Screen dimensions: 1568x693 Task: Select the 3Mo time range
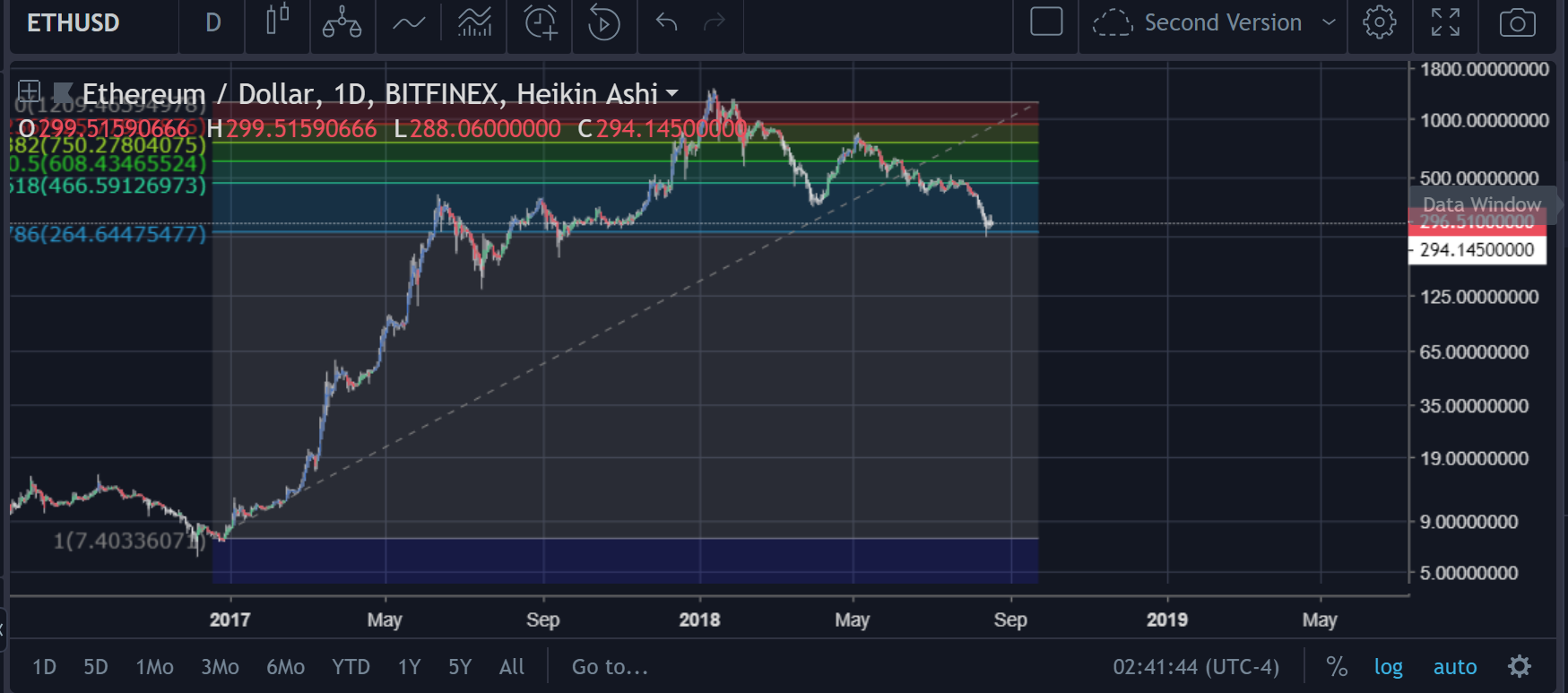(x=220, y=667)
